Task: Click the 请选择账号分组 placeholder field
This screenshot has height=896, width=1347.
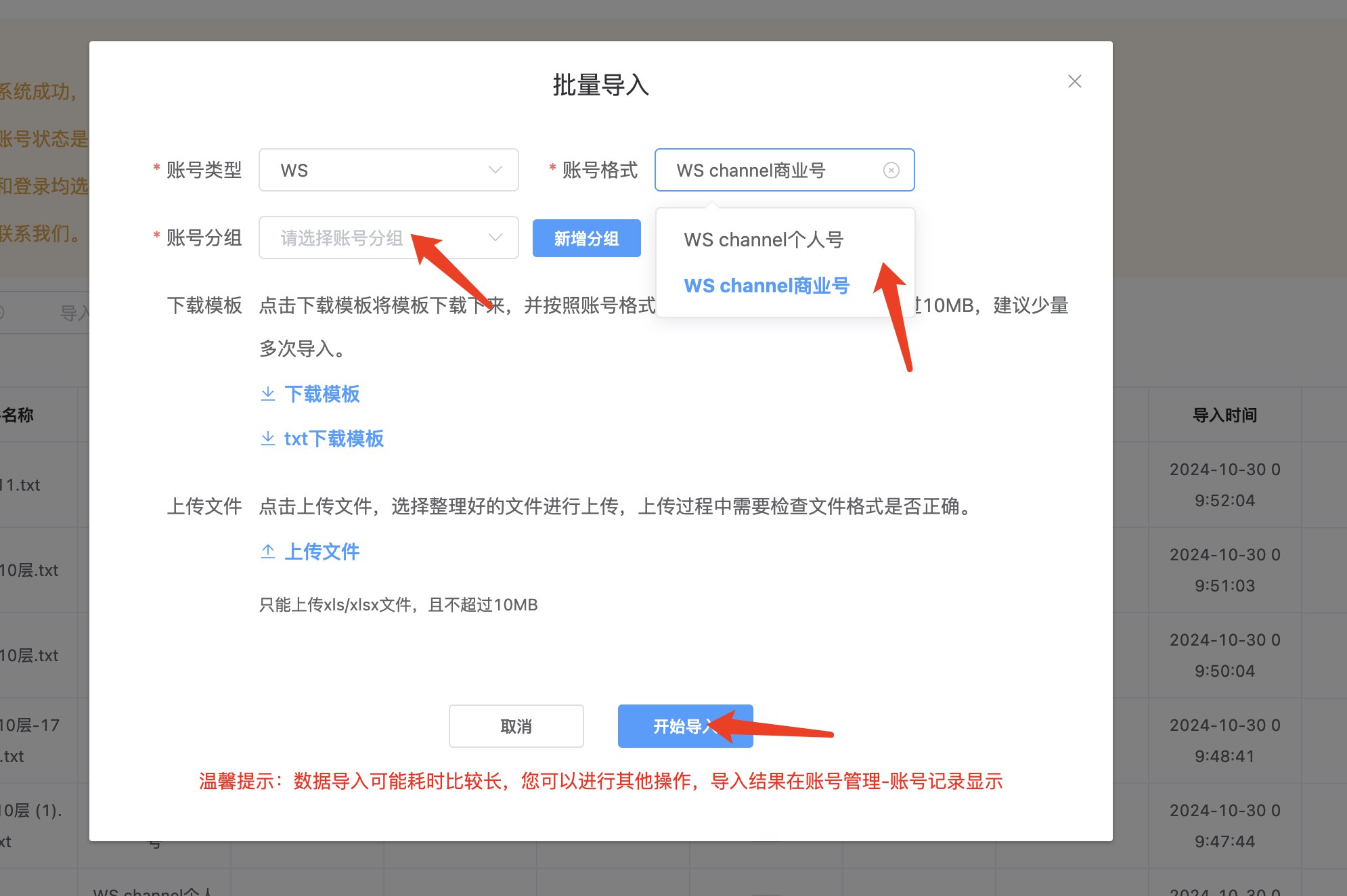Action: pyautogui.click(x=342, y=238)
